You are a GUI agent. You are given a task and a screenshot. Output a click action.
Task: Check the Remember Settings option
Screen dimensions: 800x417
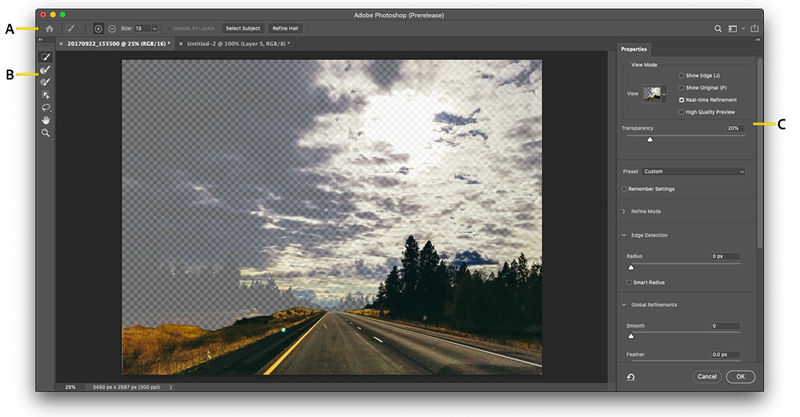coord(624,189)
